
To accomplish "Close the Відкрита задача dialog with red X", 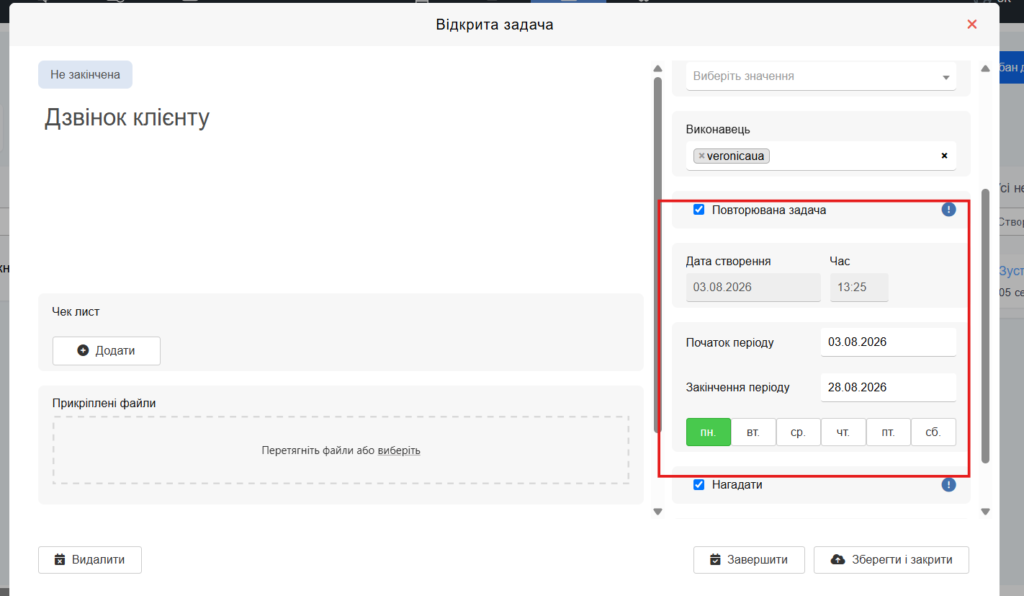I will 972,24.
